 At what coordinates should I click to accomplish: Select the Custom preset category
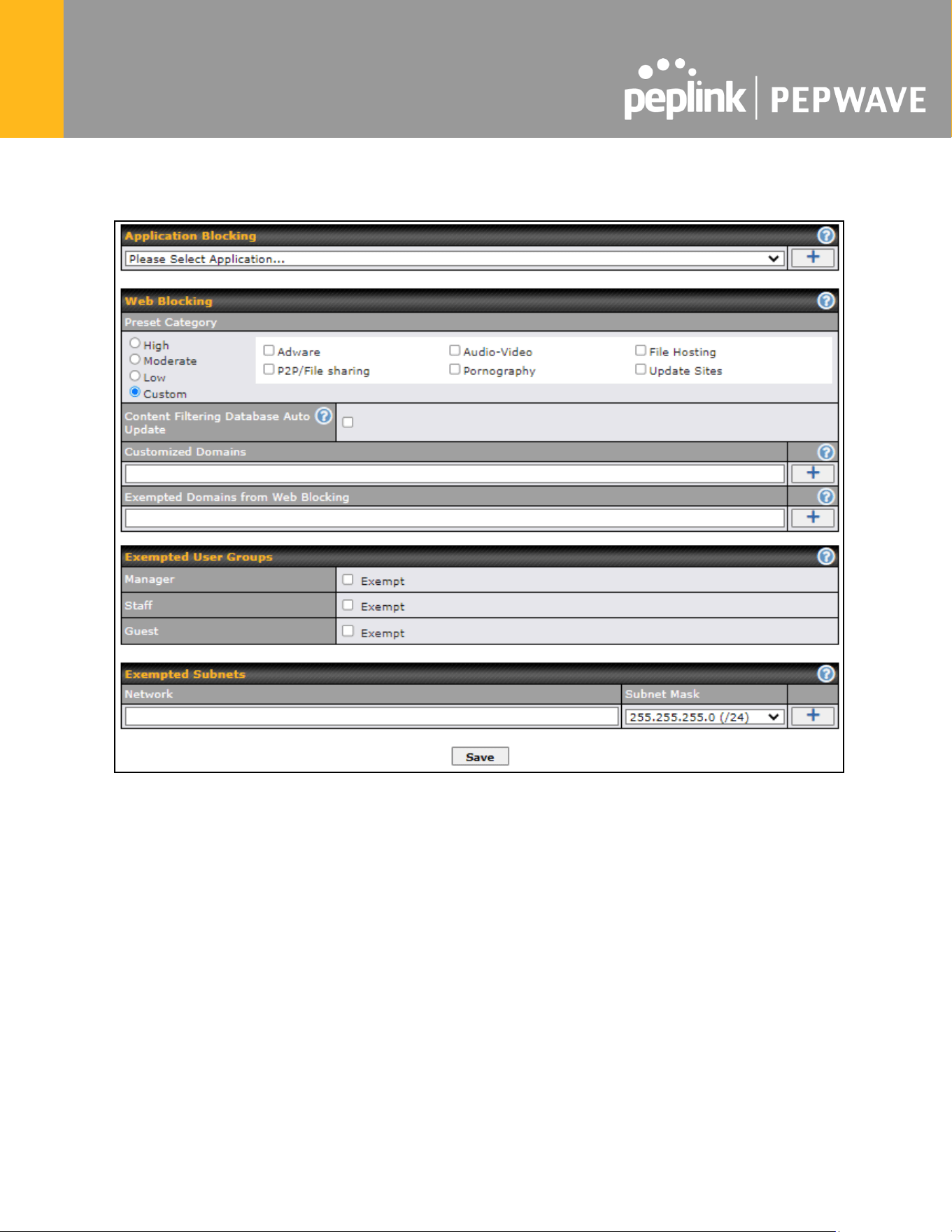pos(135,392)
